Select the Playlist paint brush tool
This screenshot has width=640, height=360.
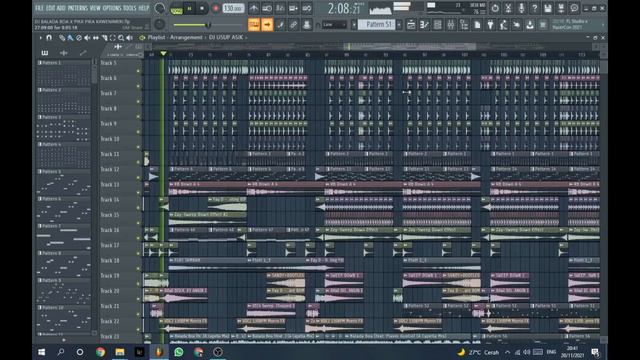[70, 38]
